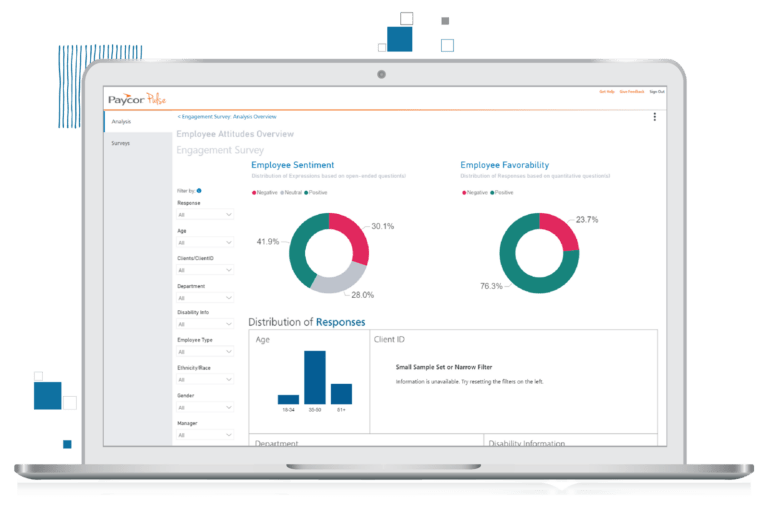This screenshot has height=512, width=768.
Task: Switch to the Surveys sidebar tab
Action: tap(121, 143)
